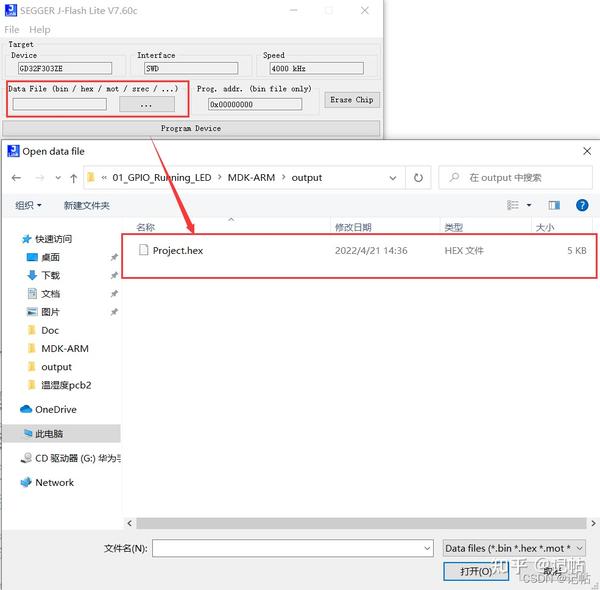
Task: Click the forward navigation arrow
Action: click(x=40, y=178)
